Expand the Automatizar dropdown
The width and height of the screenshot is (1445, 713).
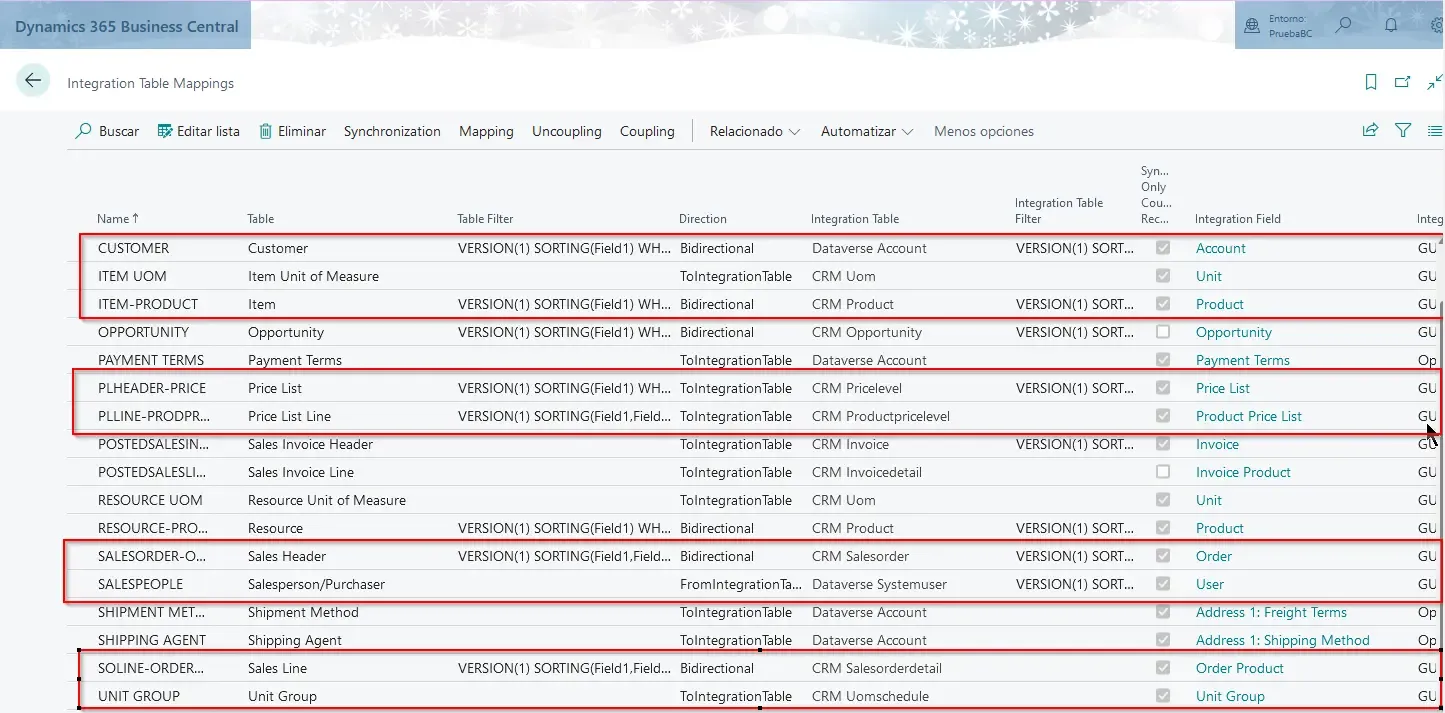click(x=867, y=131)
